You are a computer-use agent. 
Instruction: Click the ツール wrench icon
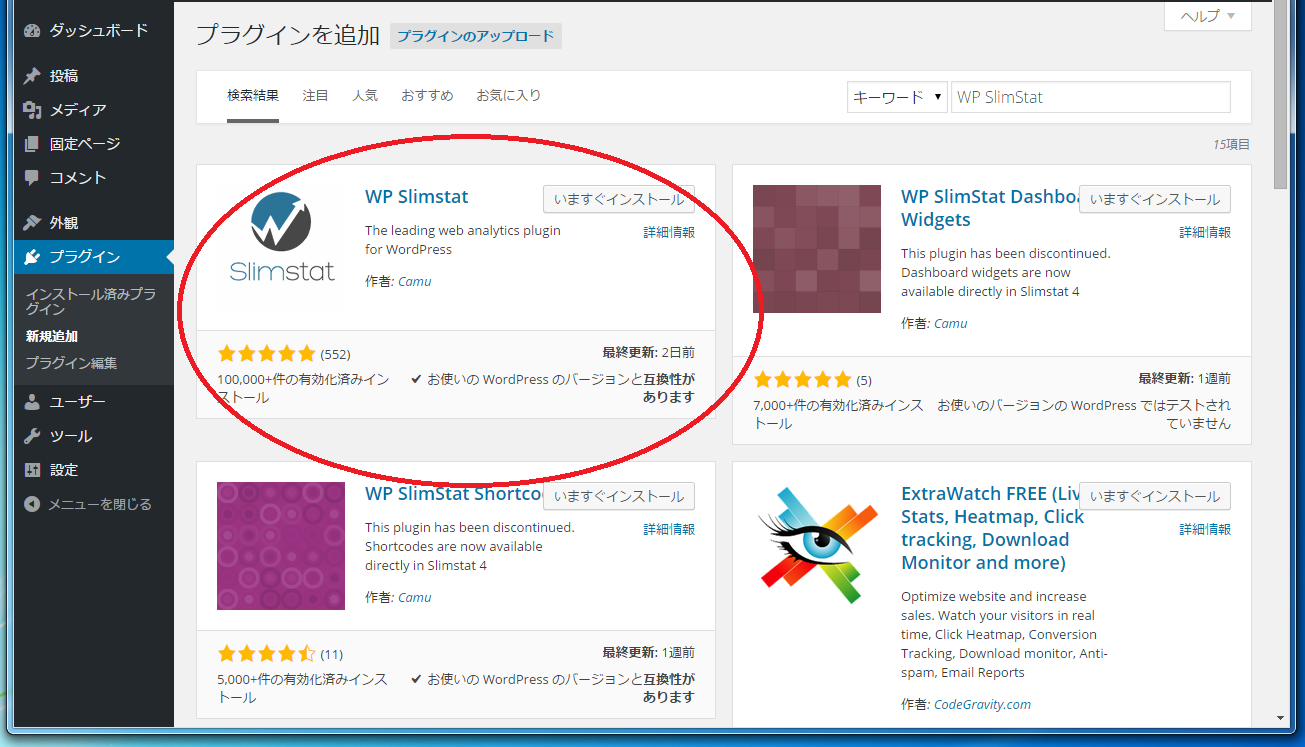pos(32,436)
